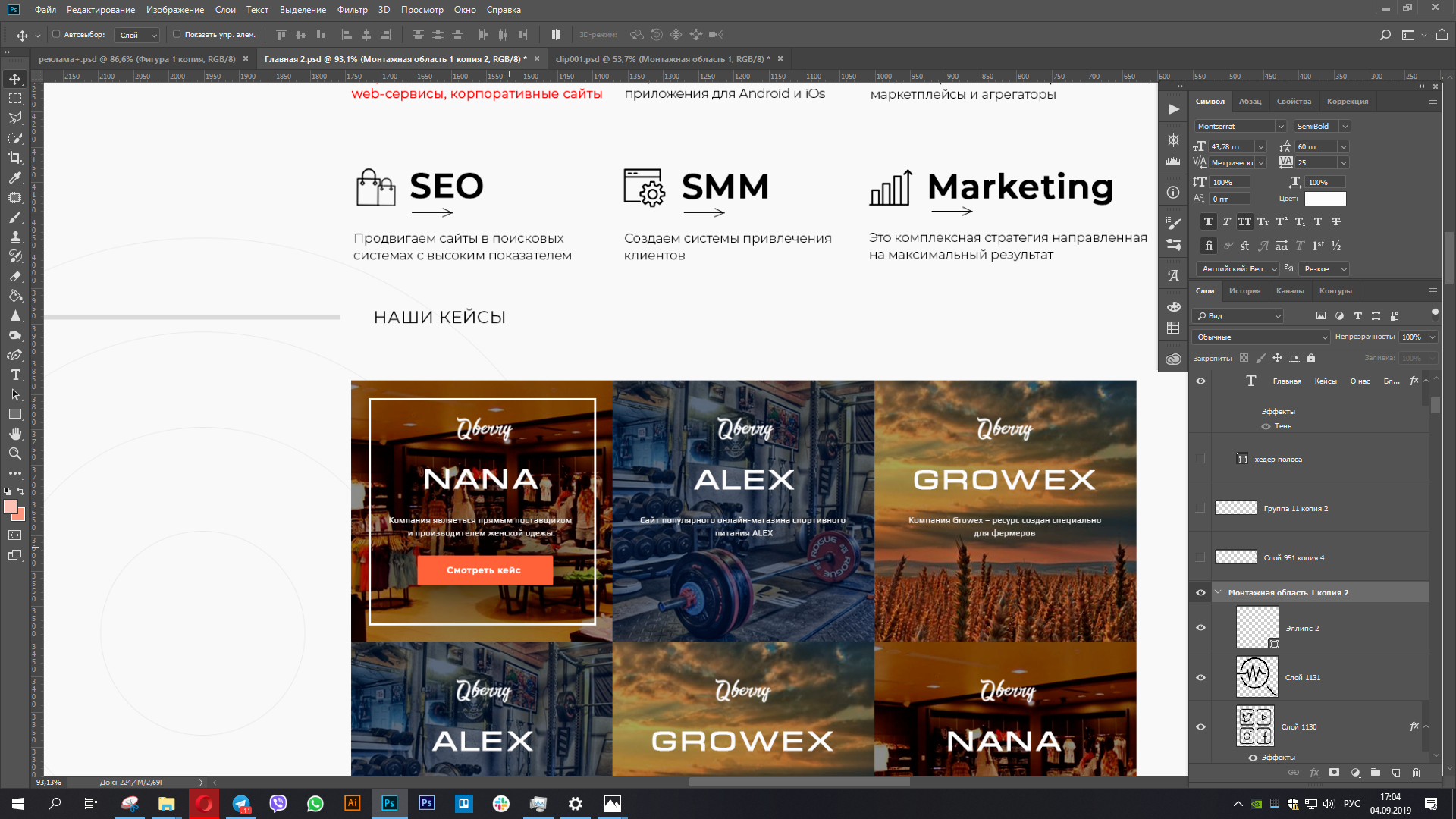1456x819 pixels.
Task: Open the Изображение menu
Action: [x=174, y=10]
